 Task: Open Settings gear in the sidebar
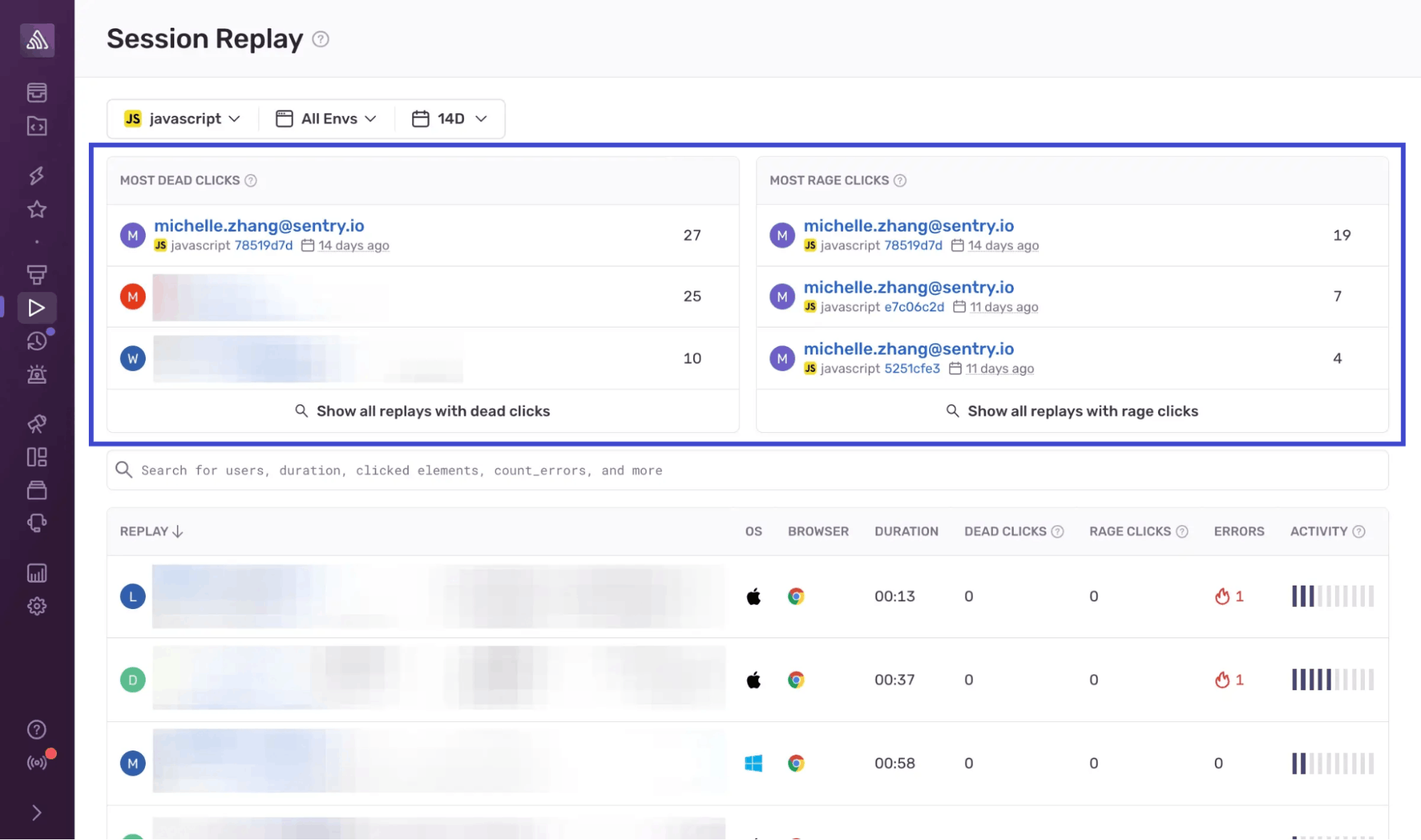point(36,605)
